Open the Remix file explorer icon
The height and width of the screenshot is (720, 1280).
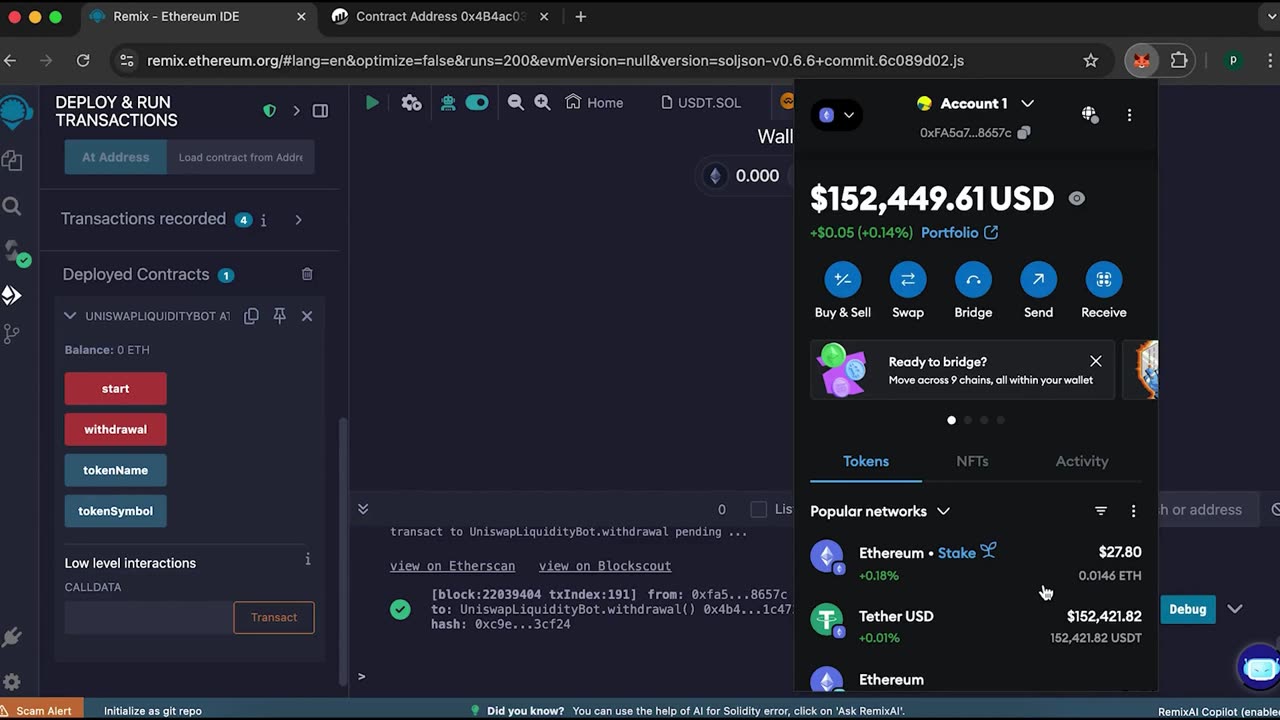tap(12, 160)
